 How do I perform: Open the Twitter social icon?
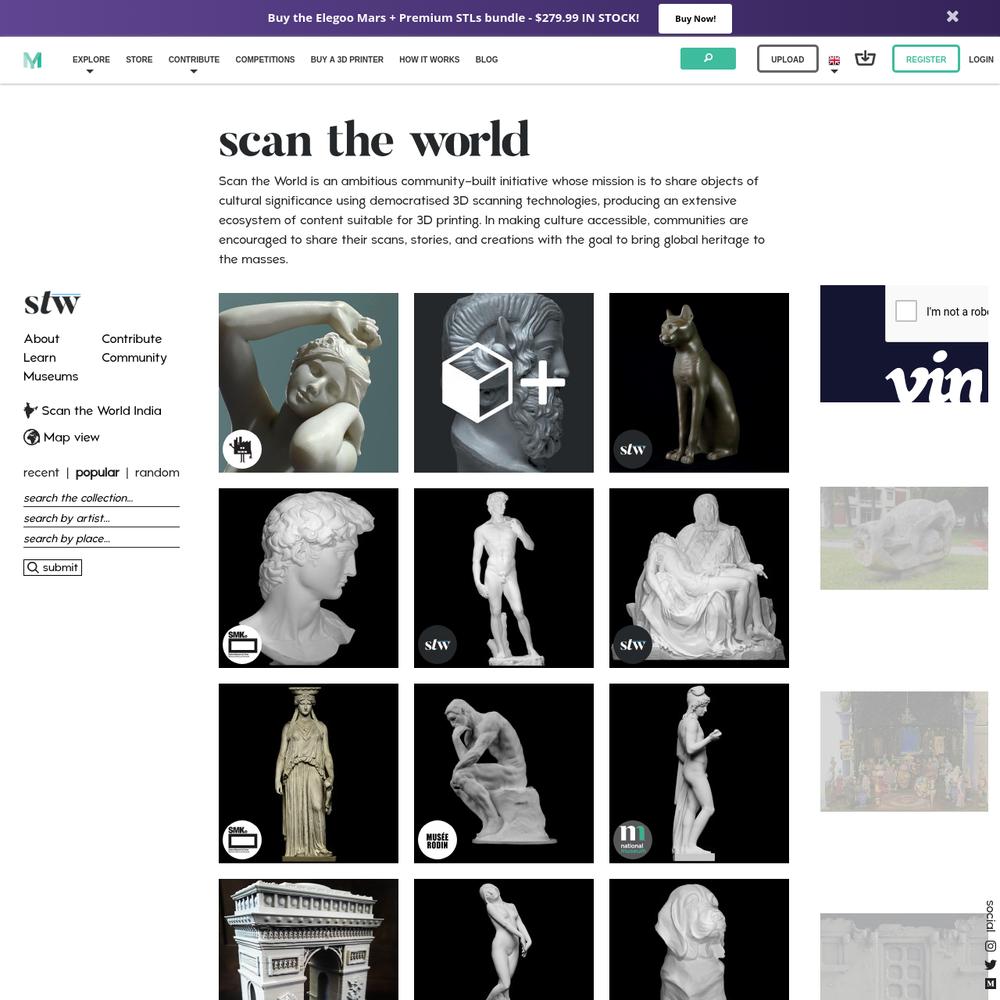[990, 965]
